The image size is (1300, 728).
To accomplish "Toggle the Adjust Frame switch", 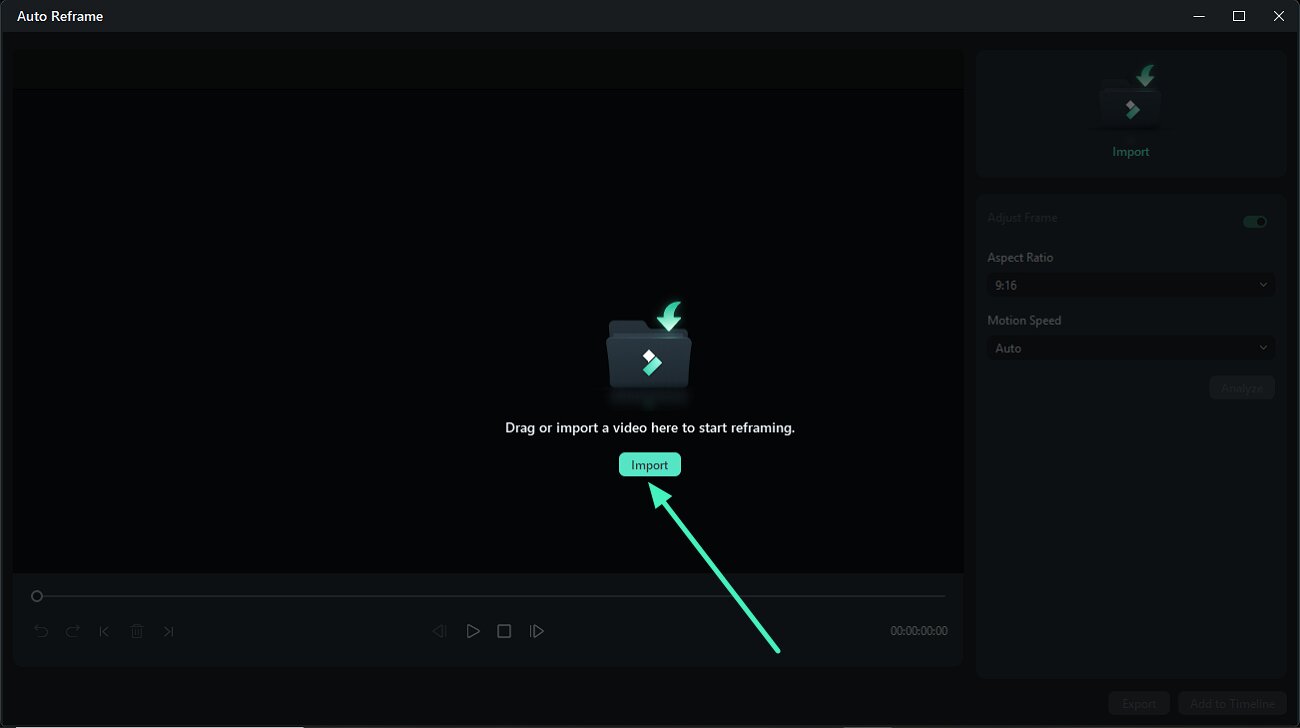I will coord(1255,222).
